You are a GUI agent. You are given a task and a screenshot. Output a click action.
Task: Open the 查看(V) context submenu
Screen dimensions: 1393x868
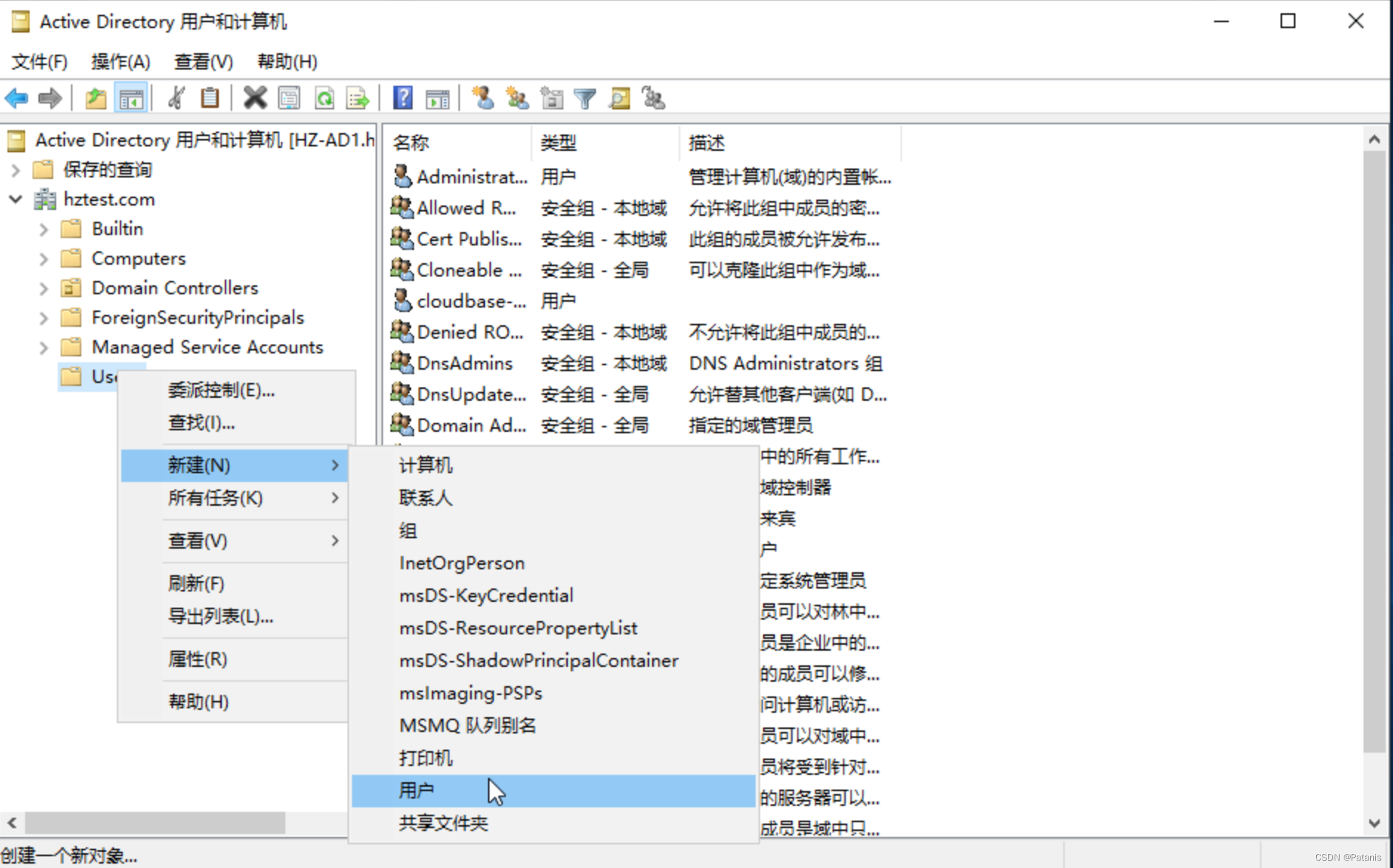(234, 540)
